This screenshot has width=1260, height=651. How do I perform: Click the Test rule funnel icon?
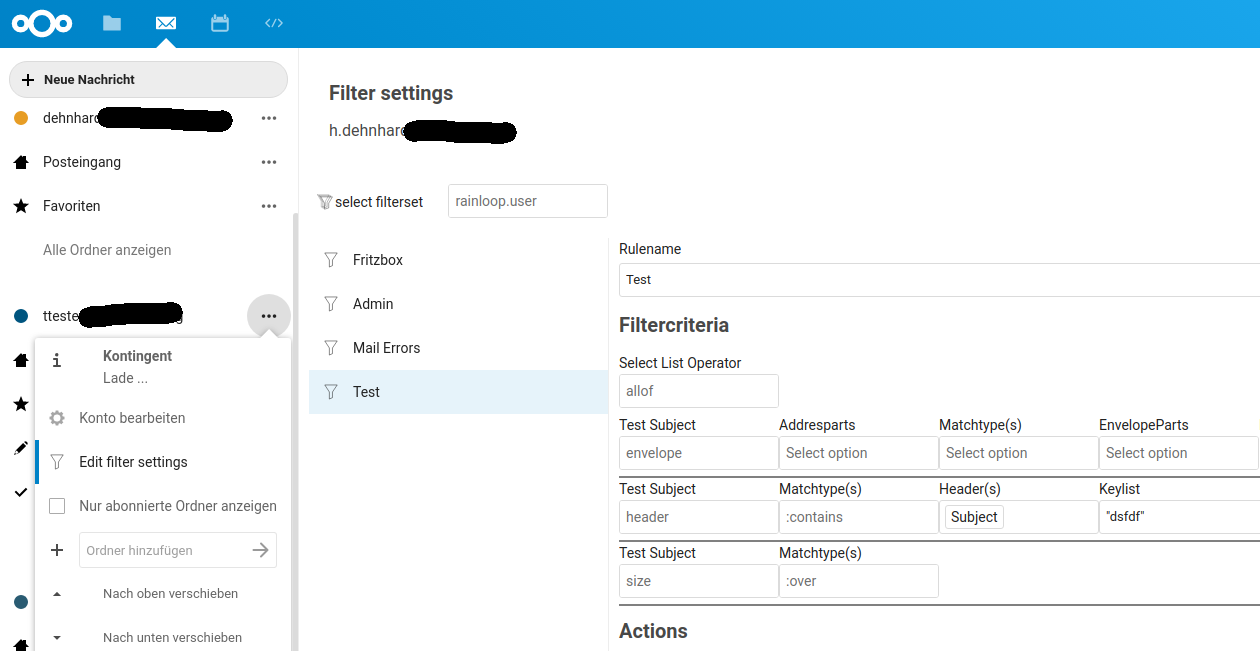click(331, 392)
